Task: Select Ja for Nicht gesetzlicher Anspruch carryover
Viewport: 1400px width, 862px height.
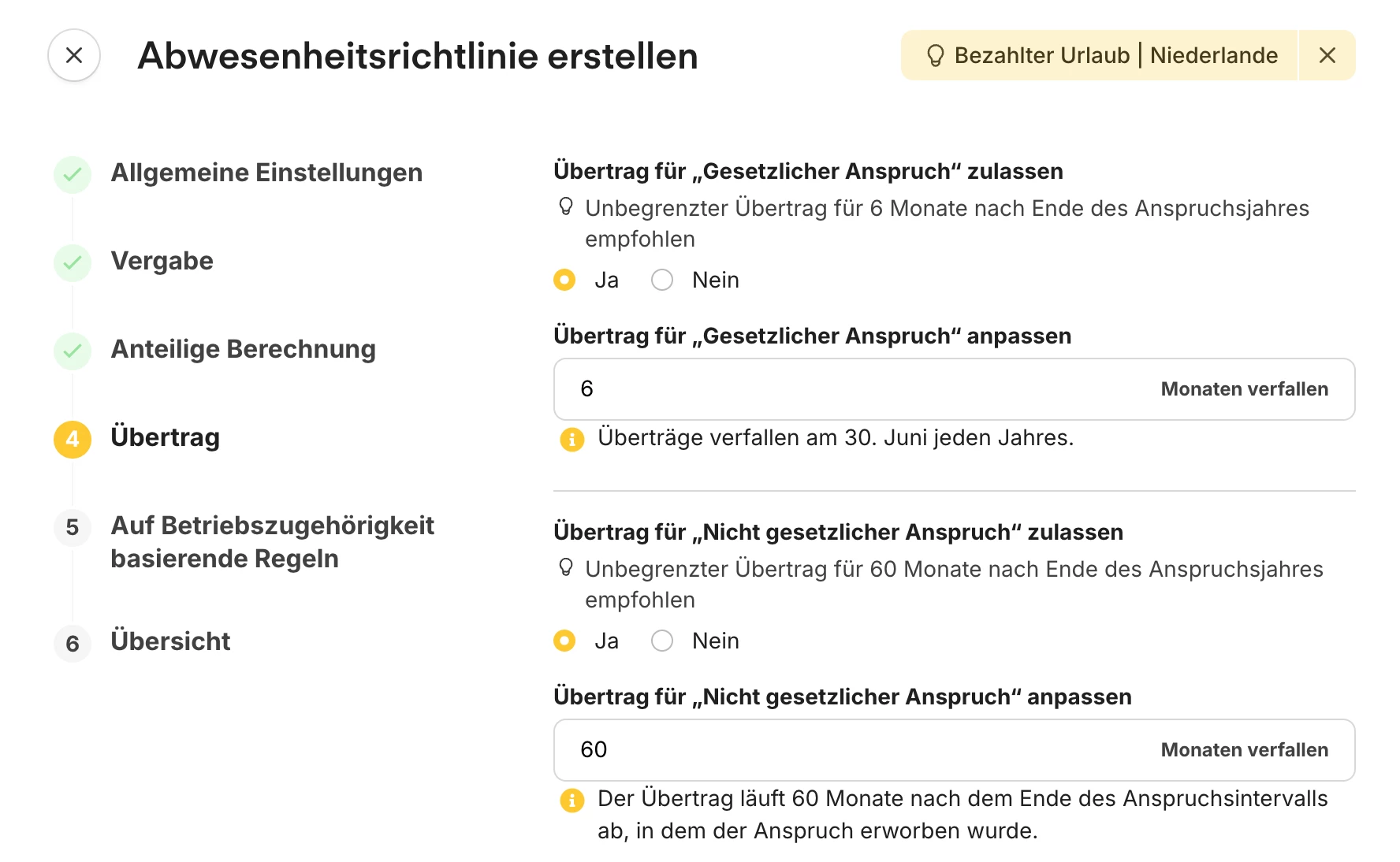Action: click(x=564, y=641)
